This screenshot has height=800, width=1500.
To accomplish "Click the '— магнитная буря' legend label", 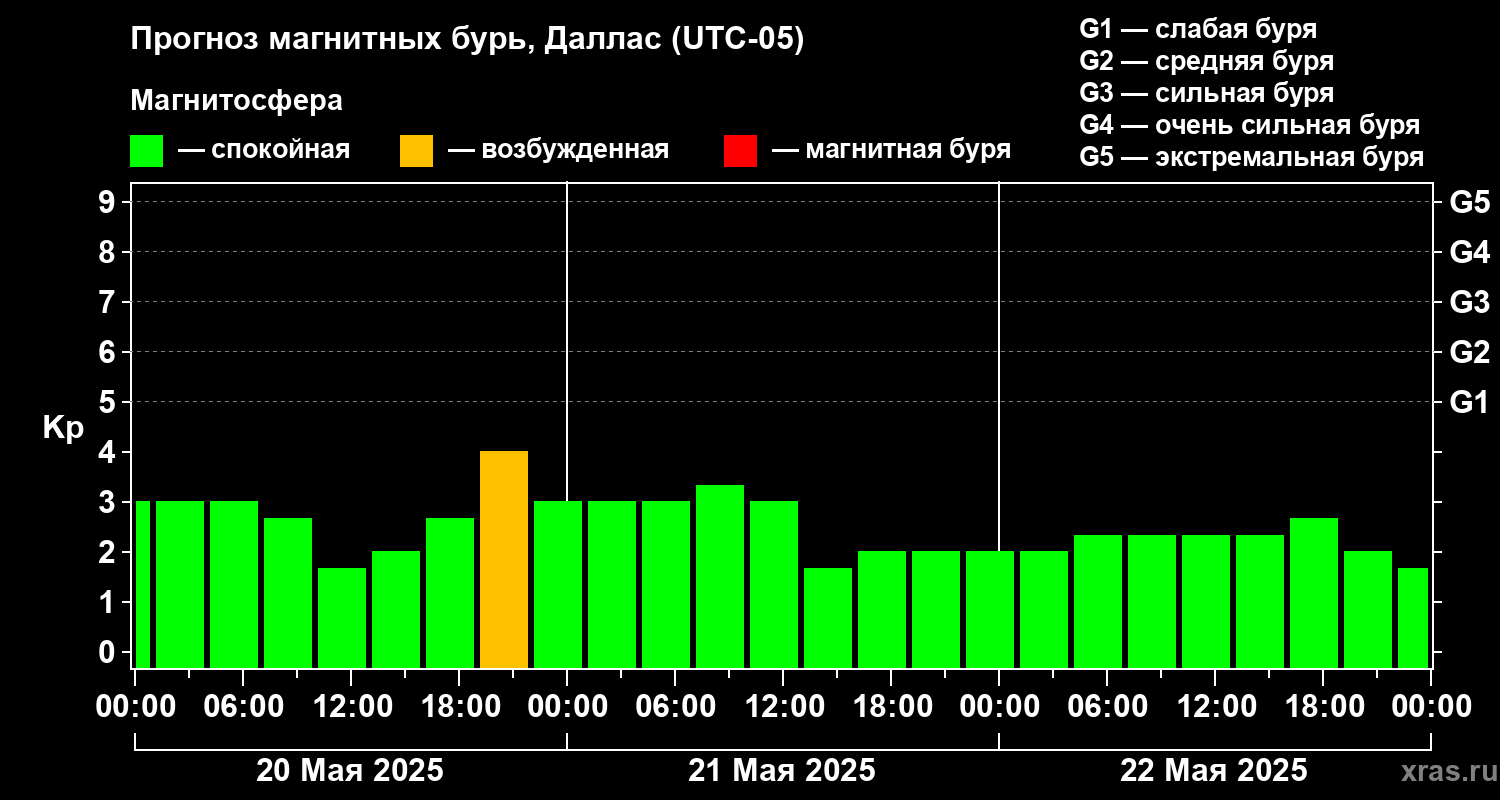I will point(891,150).
